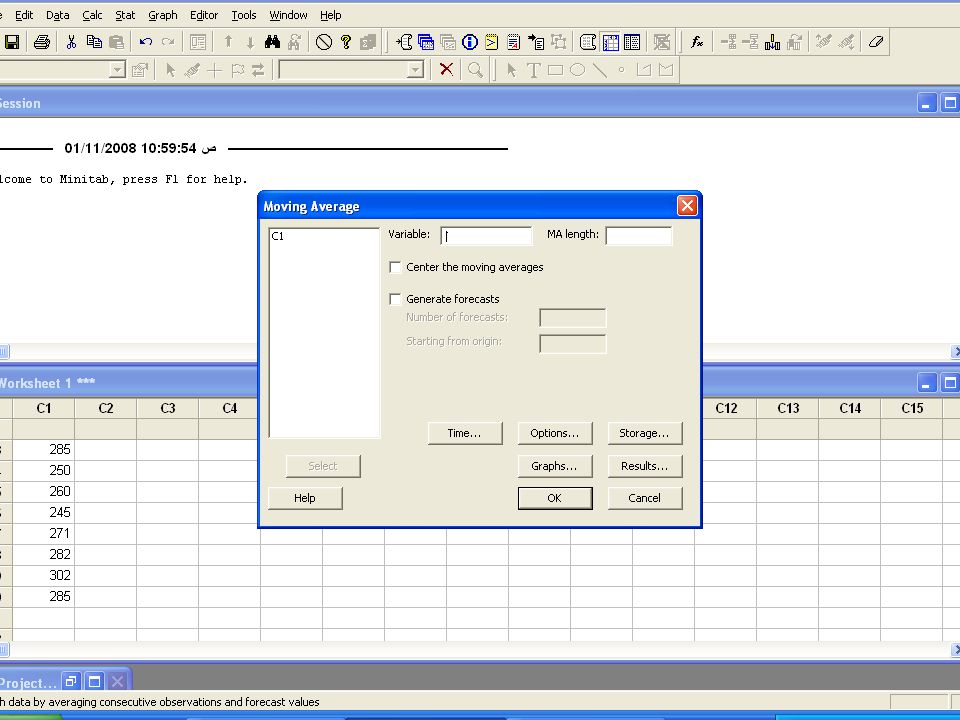Viewport: 960px width, 720px height.
Task: Open the Window menu
Action: coord(288,15)
